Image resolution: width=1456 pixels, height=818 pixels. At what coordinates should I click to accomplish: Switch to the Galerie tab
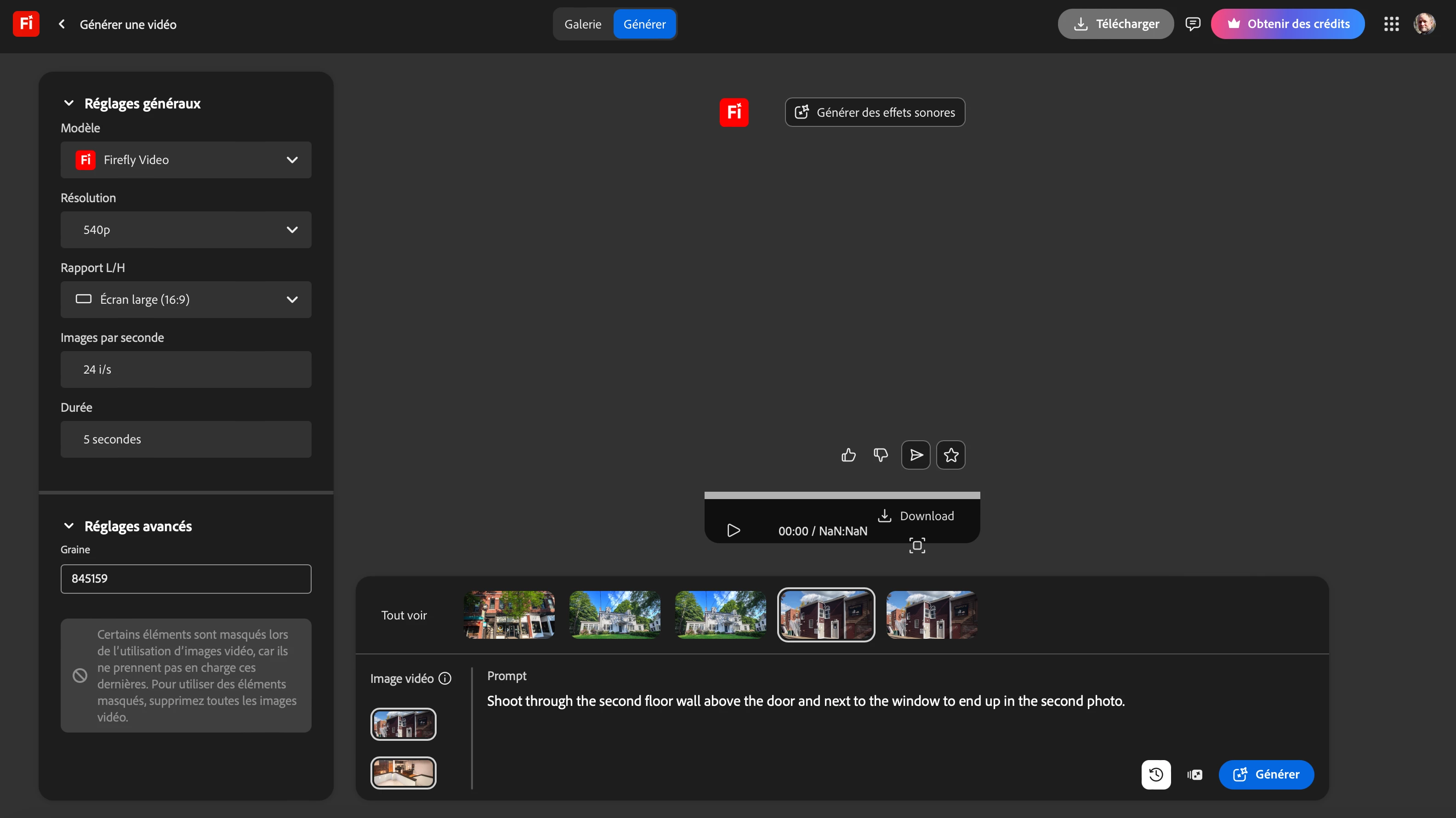click(583, 24)
